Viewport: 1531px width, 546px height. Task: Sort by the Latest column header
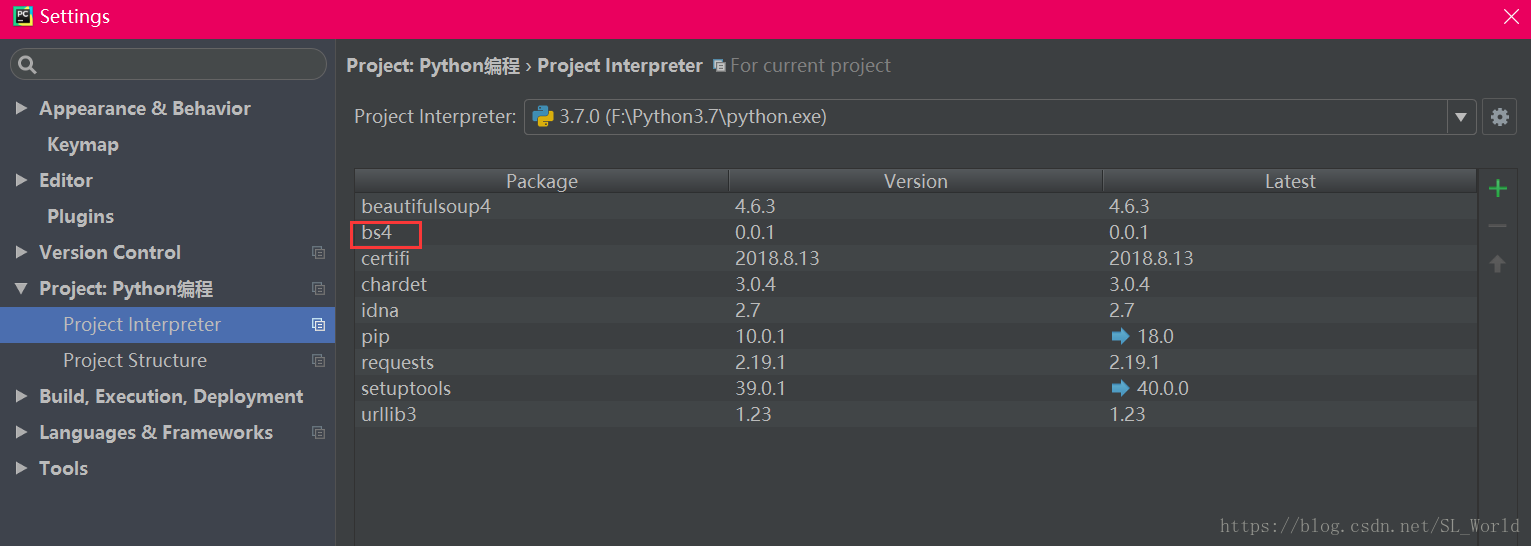tap(1290, 181)
